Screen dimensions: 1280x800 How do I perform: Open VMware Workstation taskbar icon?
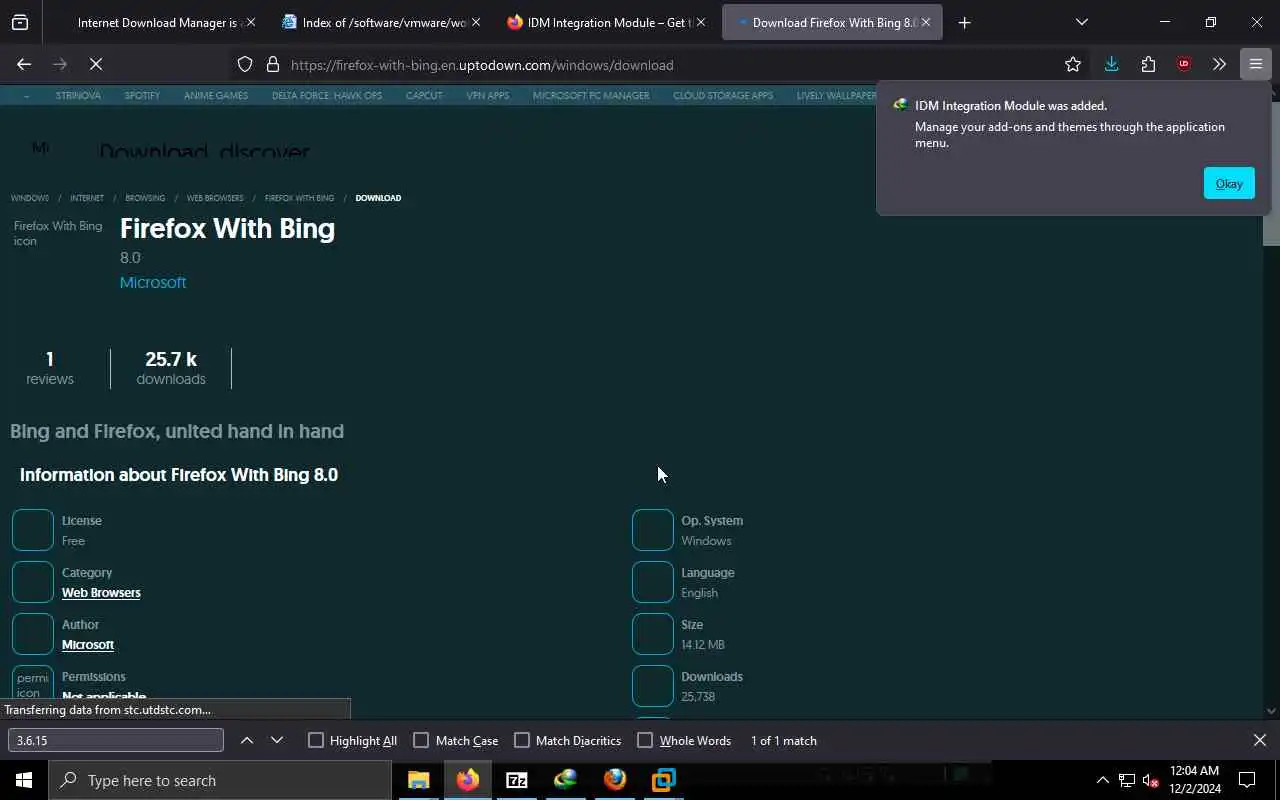click(x=663, y=780)
